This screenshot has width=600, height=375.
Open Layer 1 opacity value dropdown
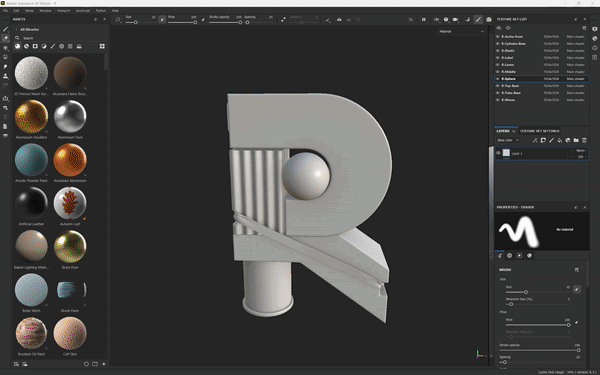(x=582, y=157)
